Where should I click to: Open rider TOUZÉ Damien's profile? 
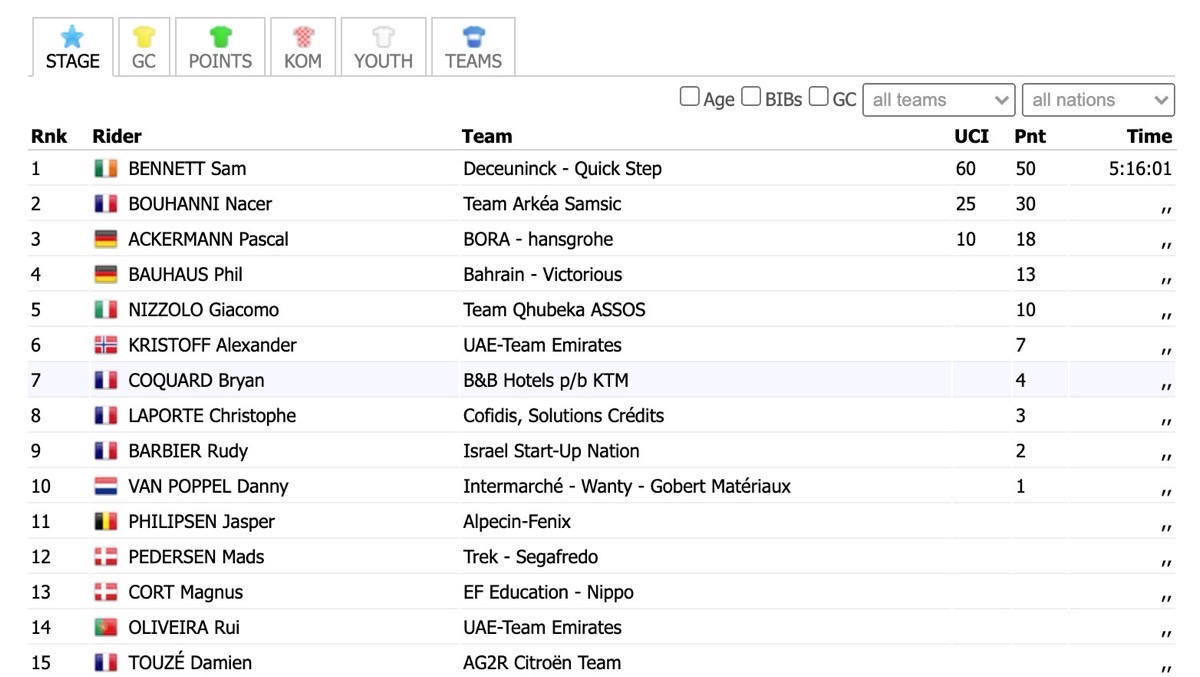pyautogui.click(x=190, y=663)
